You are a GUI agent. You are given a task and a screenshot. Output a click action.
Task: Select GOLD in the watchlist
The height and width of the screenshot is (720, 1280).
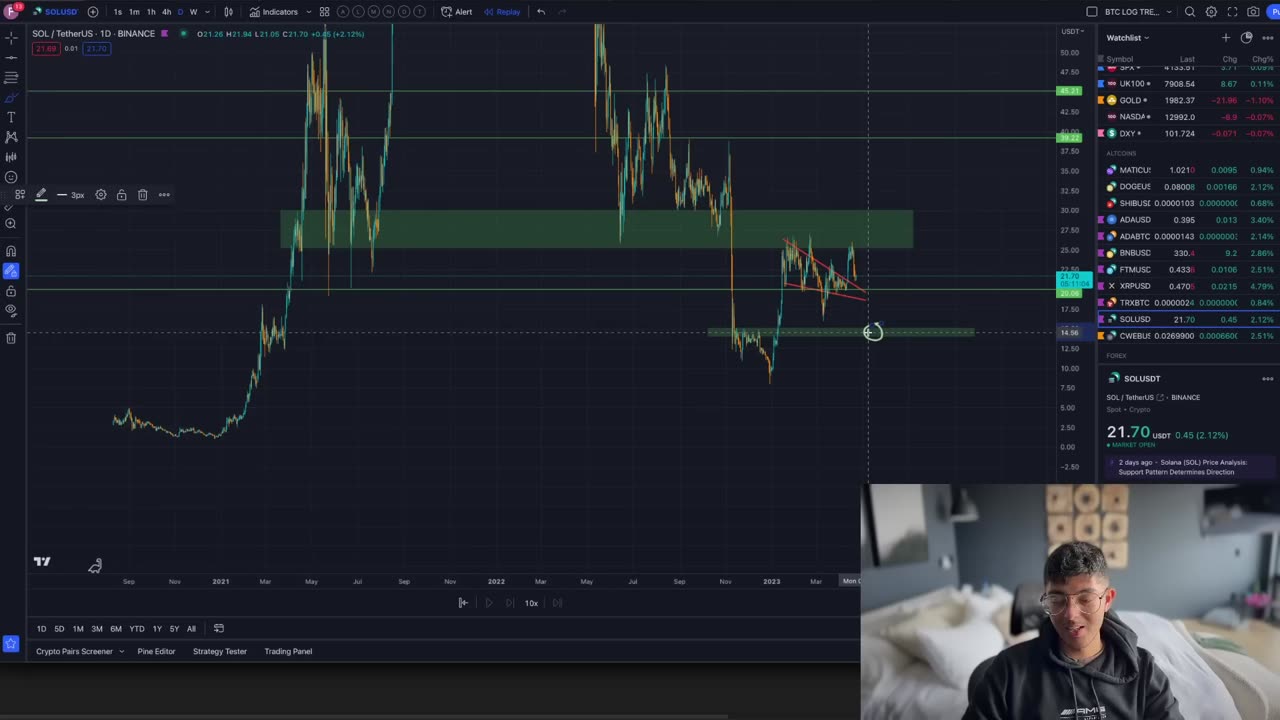tap(1188, 100)
